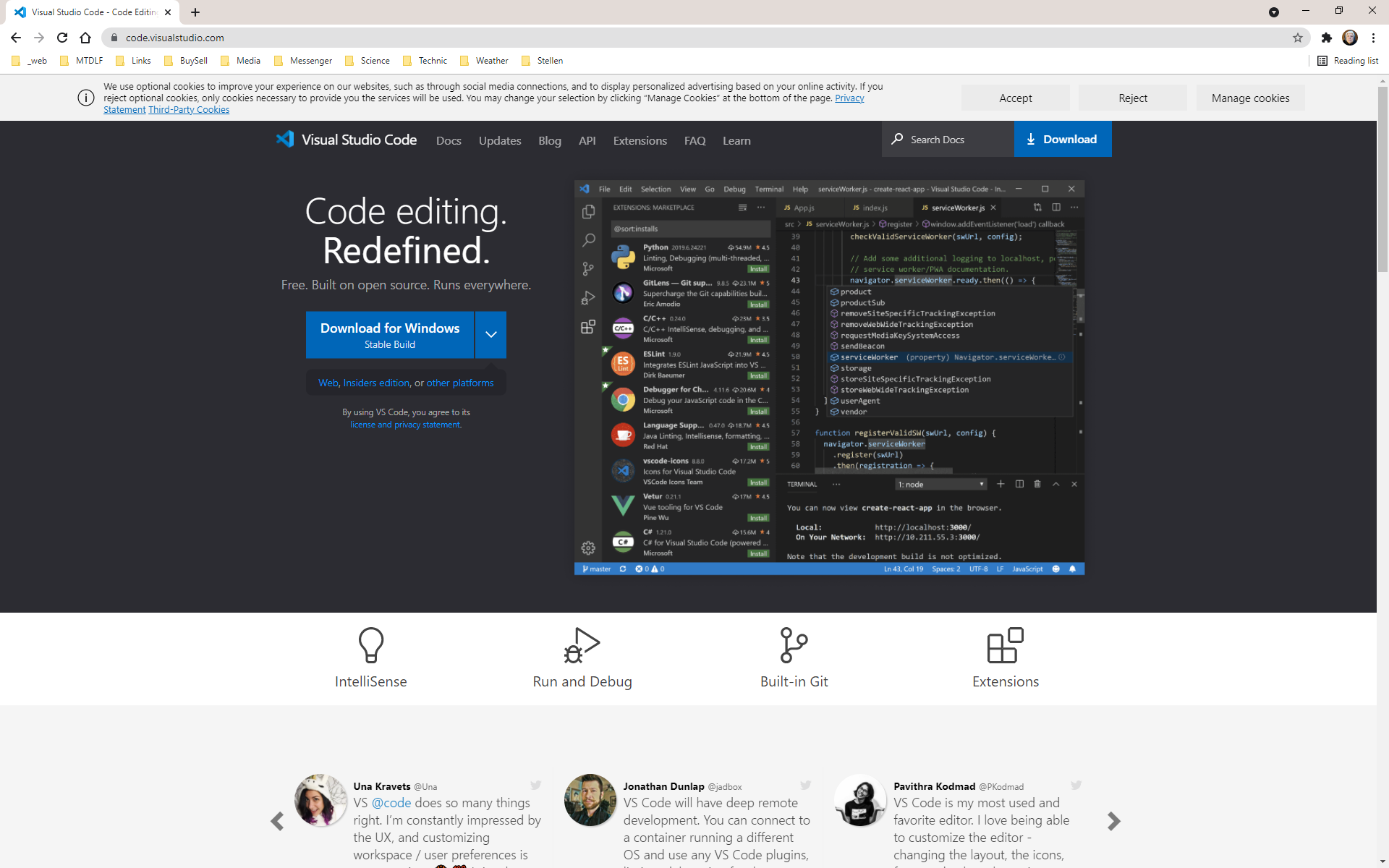This screenshot has width=1389, height=868.
Task: Open the API nav item
Action: (x=587, y=140)
